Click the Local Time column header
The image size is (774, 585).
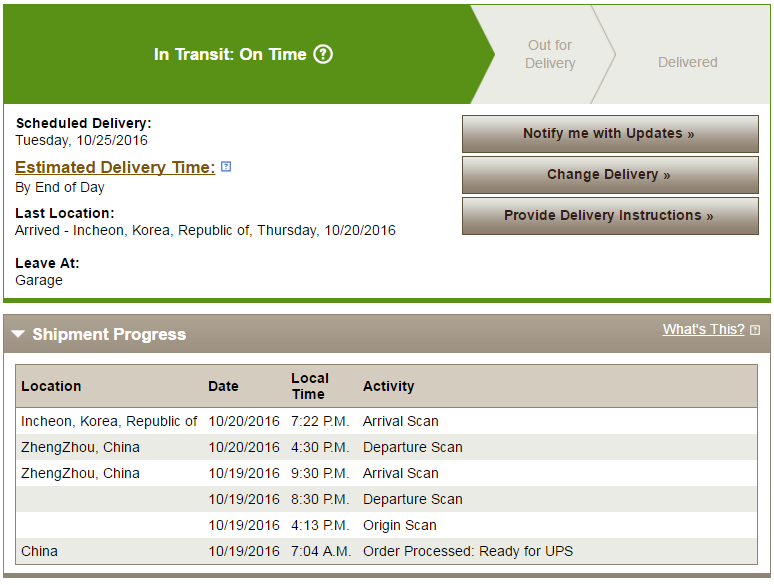309,386
